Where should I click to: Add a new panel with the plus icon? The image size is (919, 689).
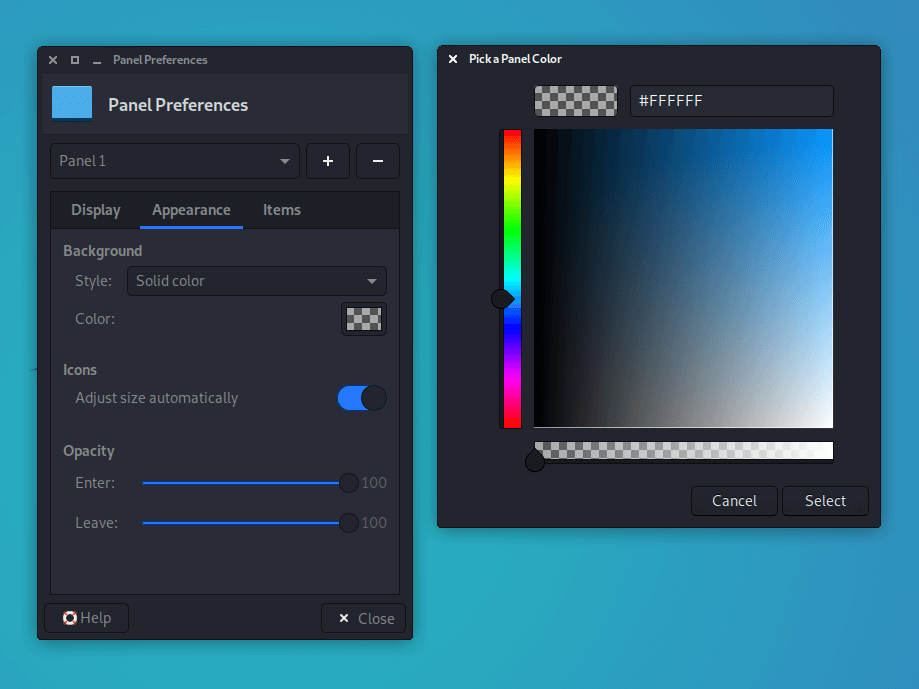(328, 161)
